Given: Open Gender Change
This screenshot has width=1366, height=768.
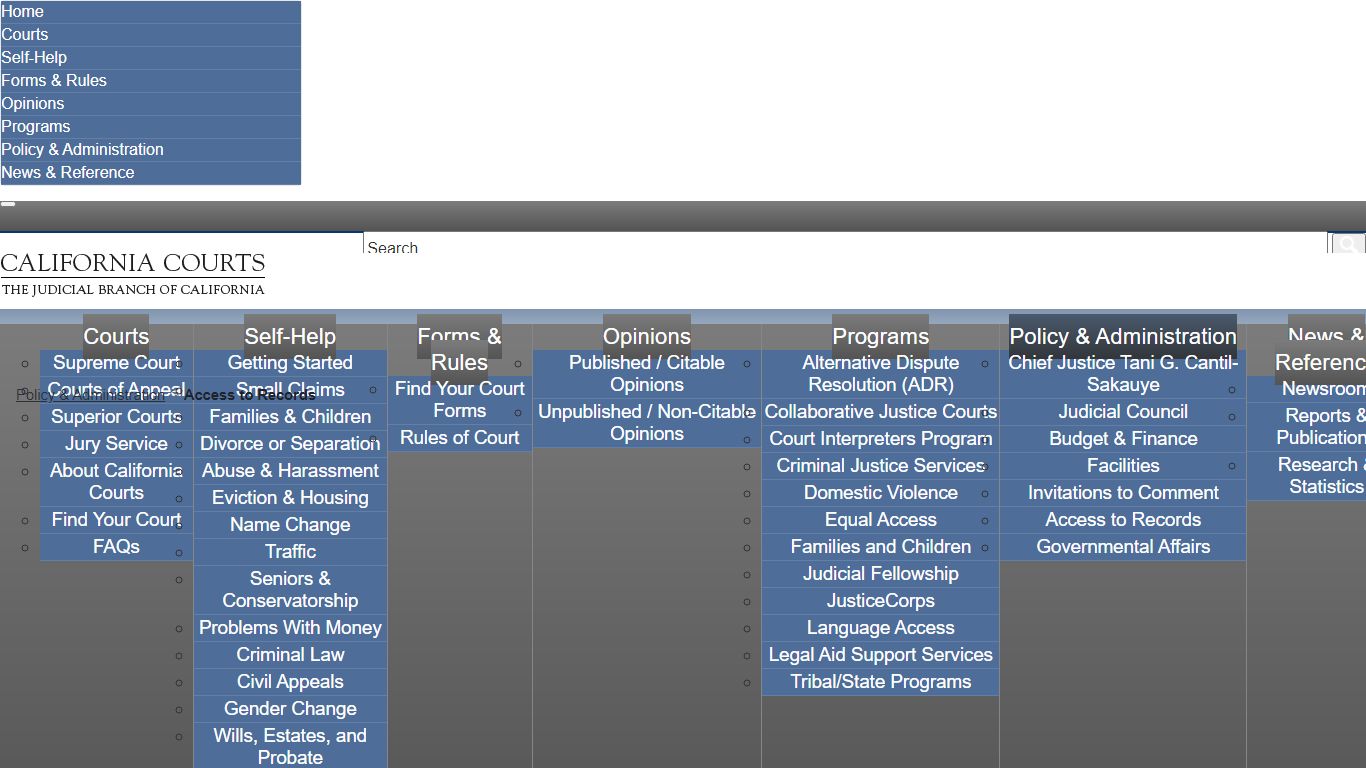Looking at the screenshot, I should (x=290, y=709).
